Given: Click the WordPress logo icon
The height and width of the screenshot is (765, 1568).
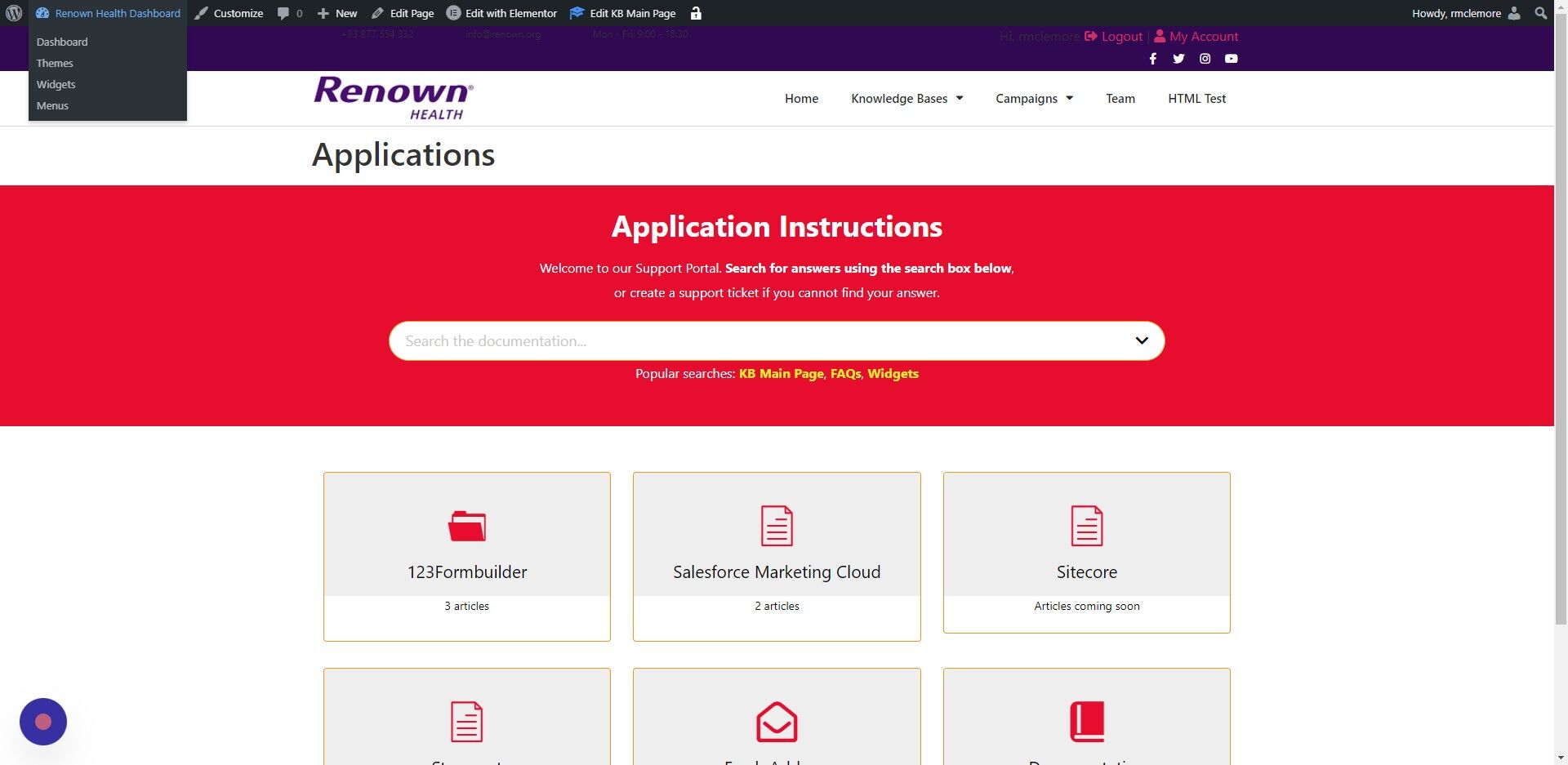Looking at the screenshot, I should (x=14, y=13).
